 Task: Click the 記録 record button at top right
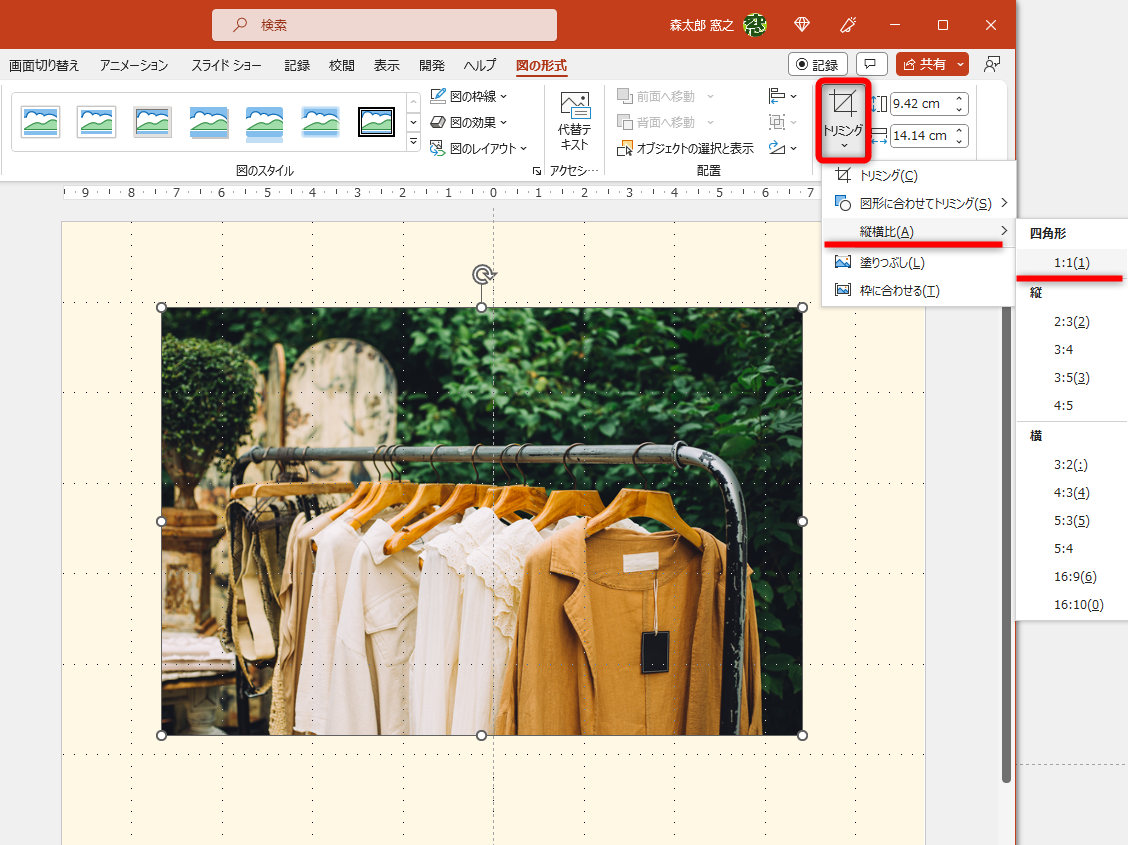click(x=818, y=65)
